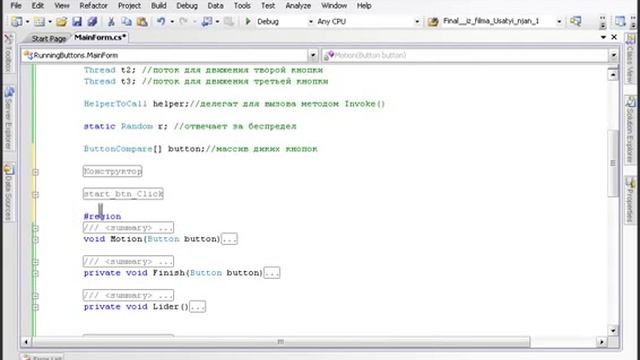640x360 pixels.
Task: Open the Any CPU platform dropdown
Action: [x=417, y=22]
